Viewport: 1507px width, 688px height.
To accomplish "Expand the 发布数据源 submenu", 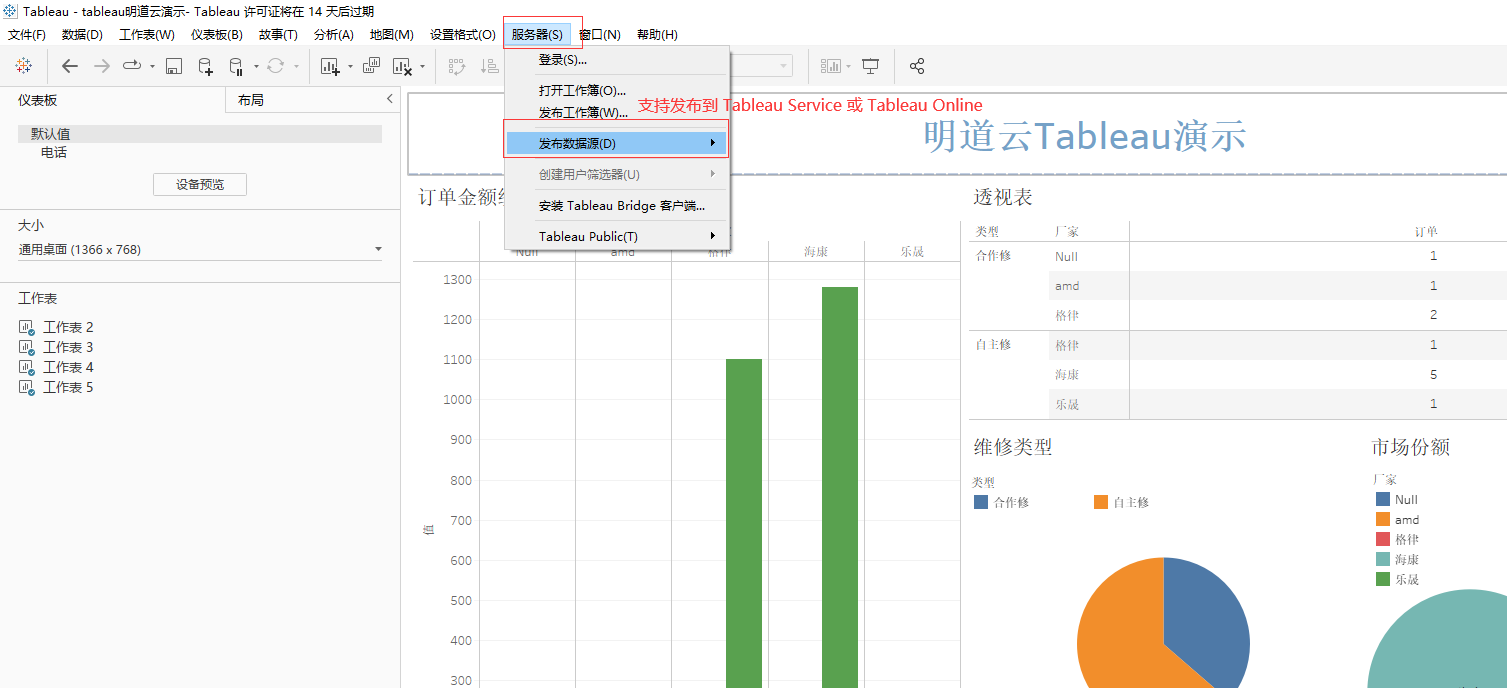I will (x=616, y=143).
